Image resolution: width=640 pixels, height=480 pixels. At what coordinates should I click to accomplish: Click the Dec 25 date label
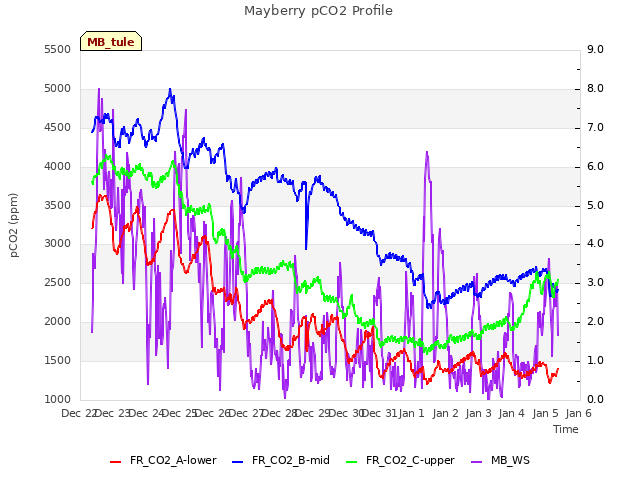pos(180,413)
